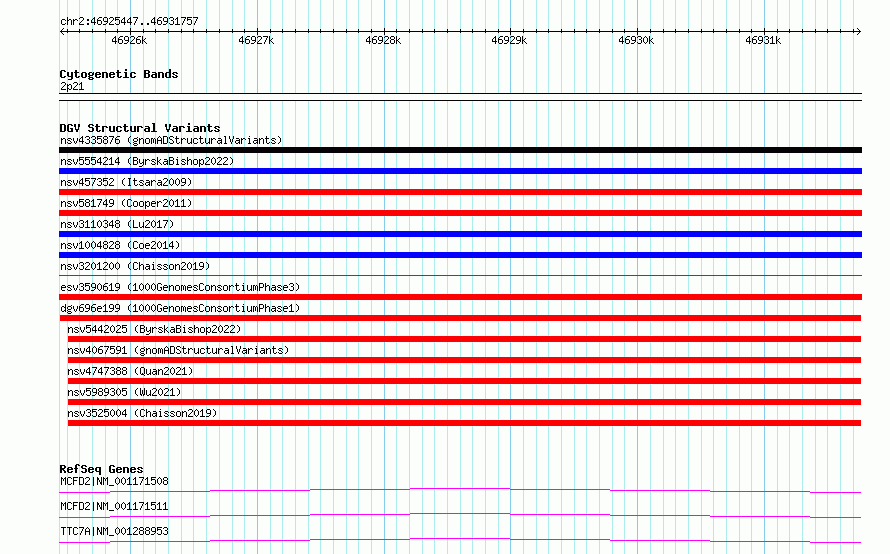Open nsv4067591 gnomADStructuralVariants entry
This screenshot has width=890, height=554.
178,350
